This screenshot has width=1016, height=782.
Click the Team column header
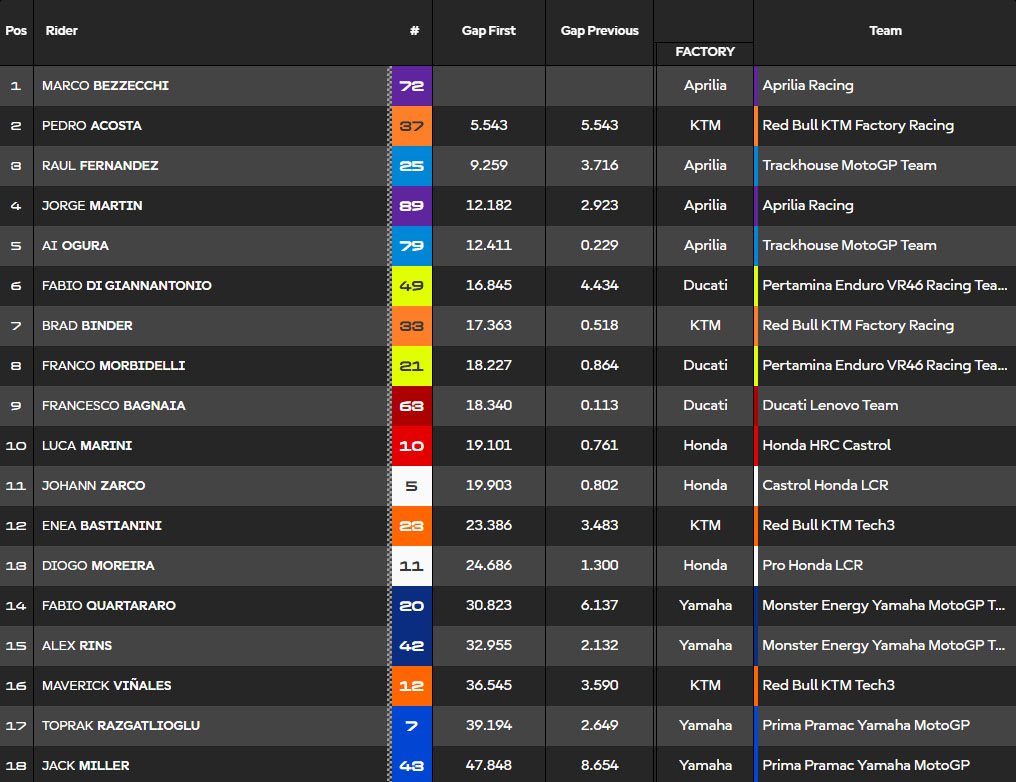coord(885,31)
